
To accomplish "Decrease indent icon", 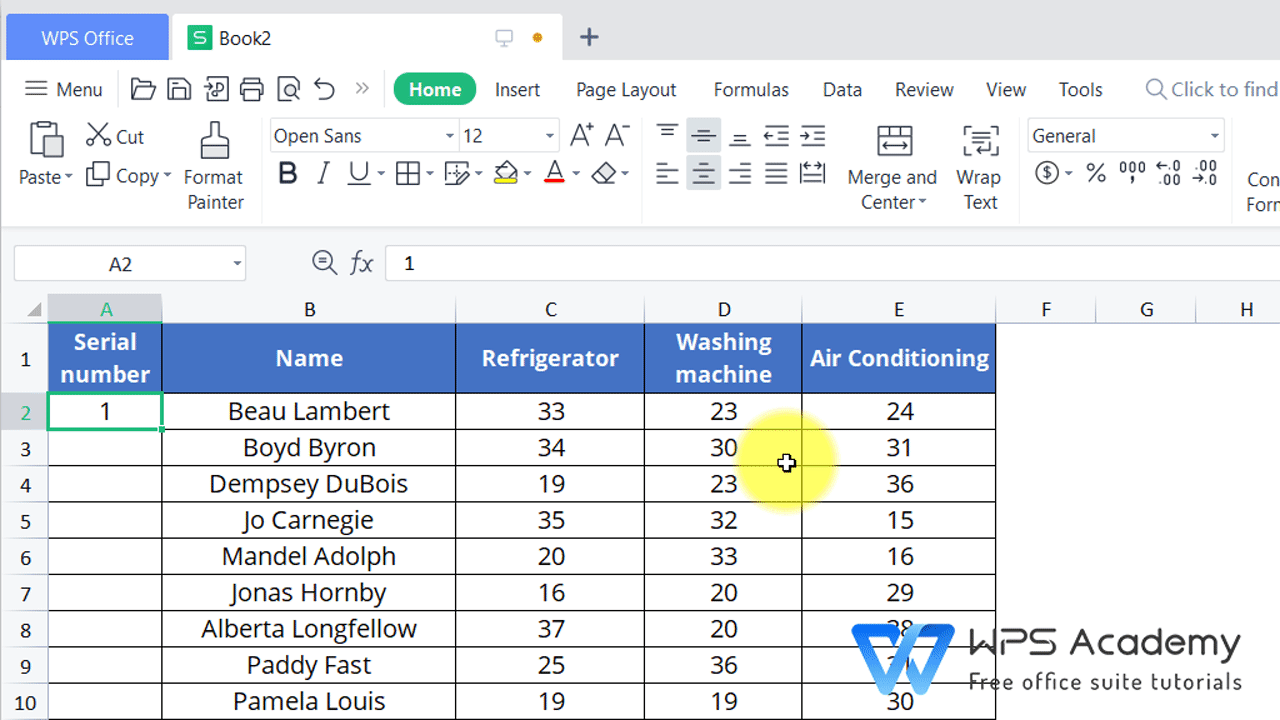I will coord(776,135).
